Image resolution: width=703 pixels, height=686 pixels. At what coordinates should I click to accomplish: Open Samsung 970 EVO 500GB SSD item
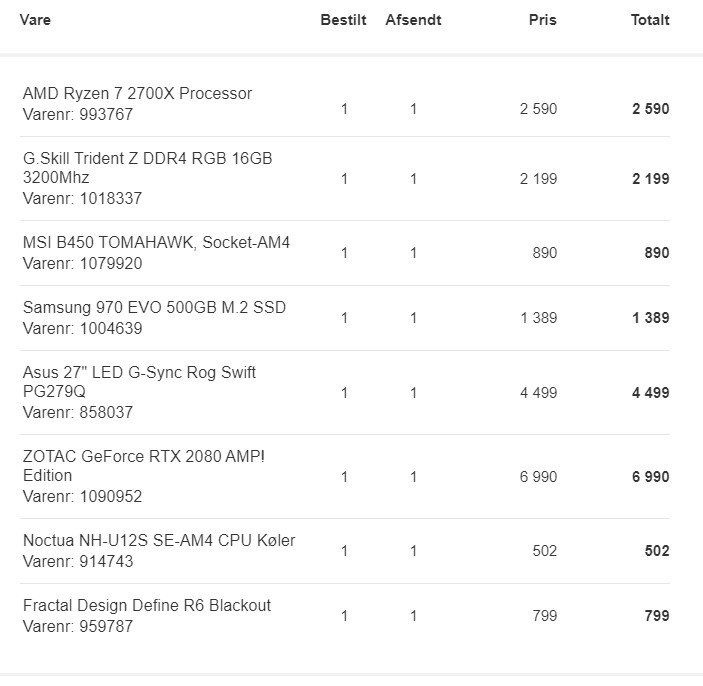(154, 307)
